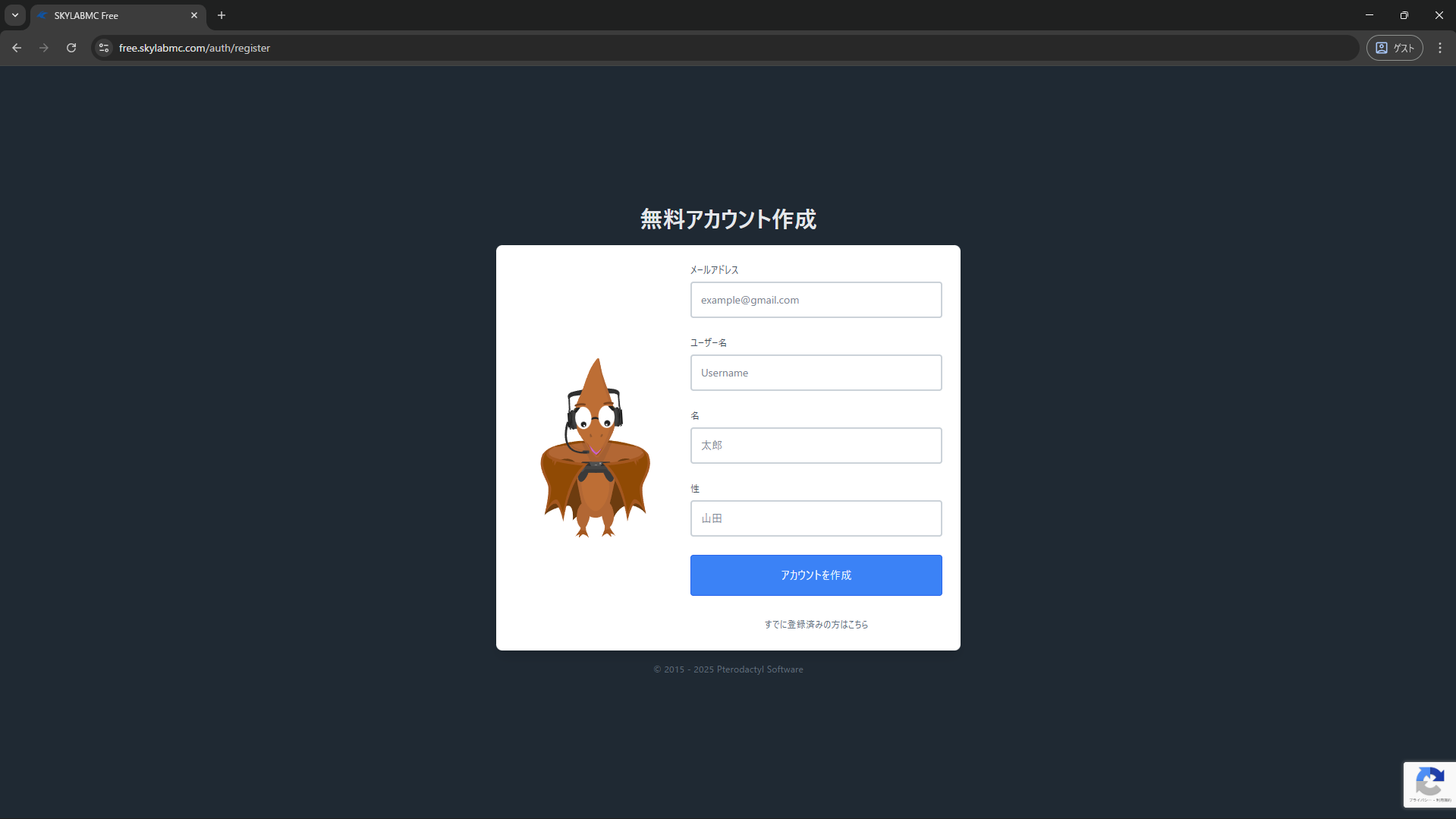
Task: Expand the tab search dropdown arrow
Action: [15, 15]
